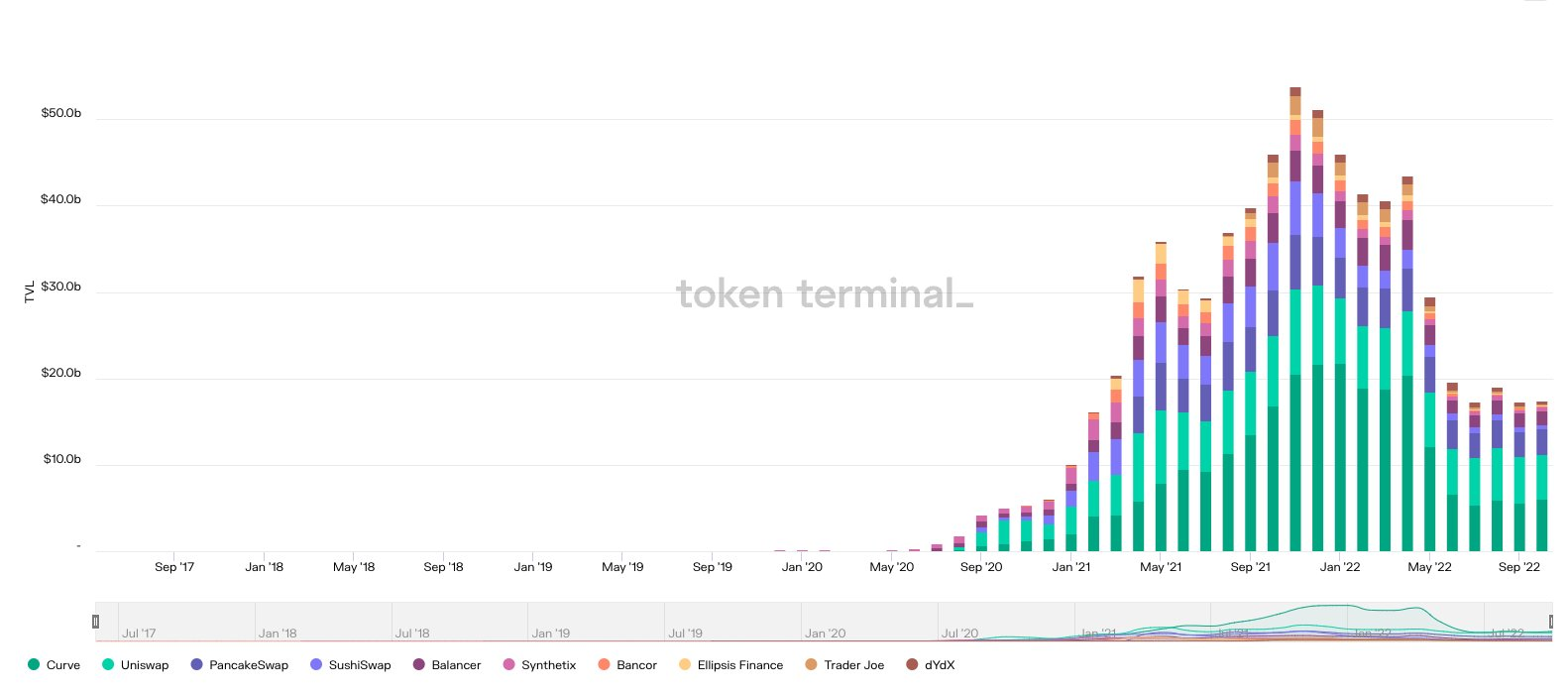This screenshot has height=692, width=1568.
Task: Click the SushiSwap legend circle icon
Action: tap(316, 665)
